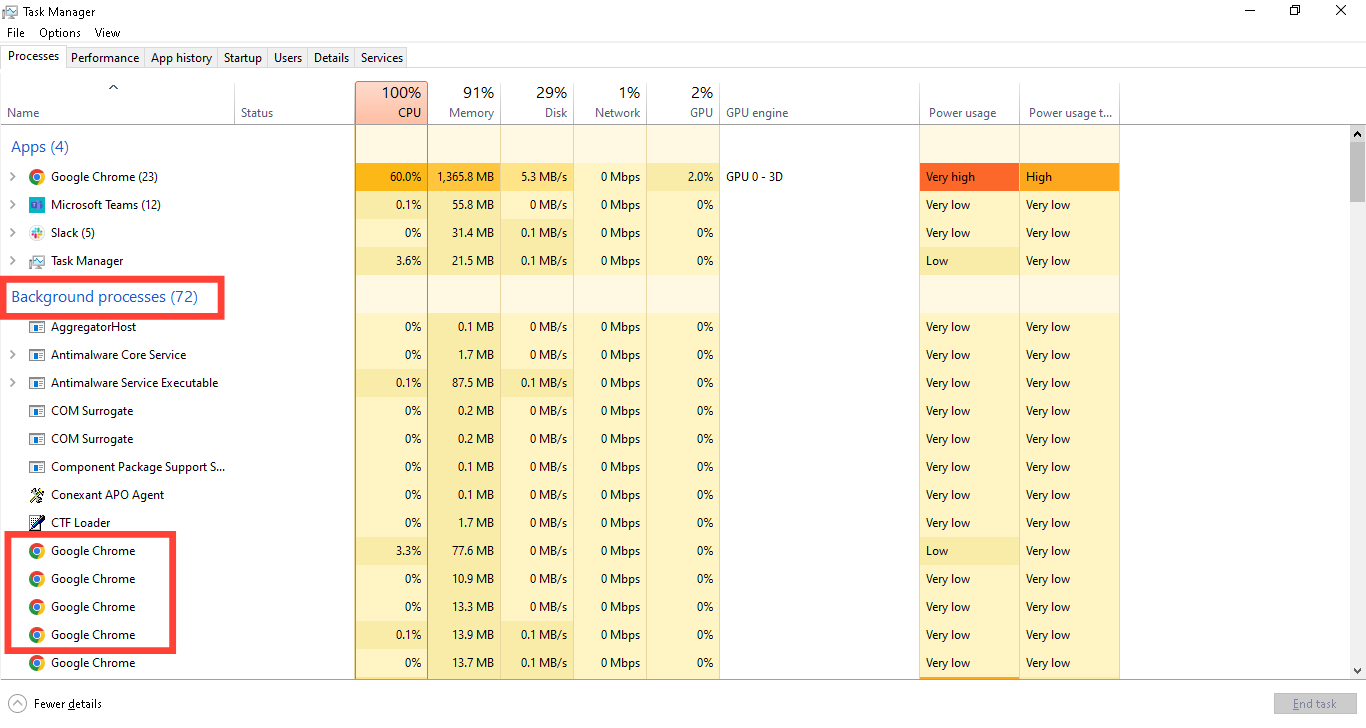Sort processes by Network column

tap(610, 103)
